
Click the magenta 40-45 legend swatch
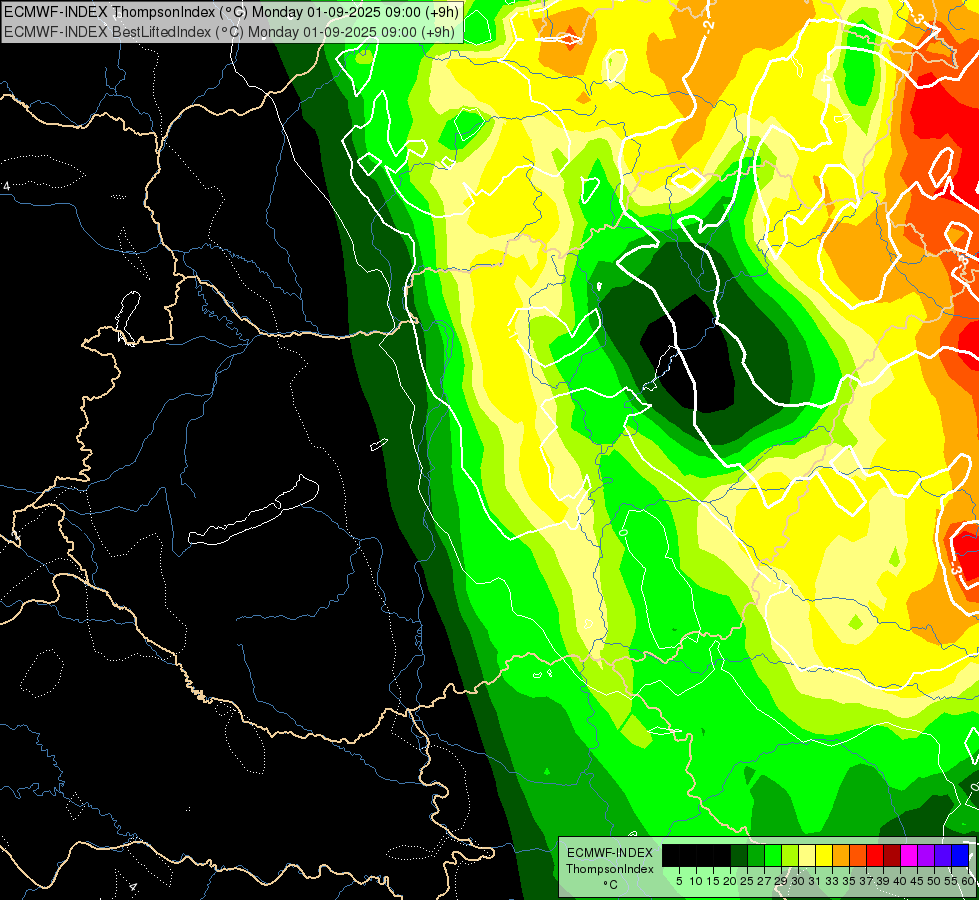909,855
